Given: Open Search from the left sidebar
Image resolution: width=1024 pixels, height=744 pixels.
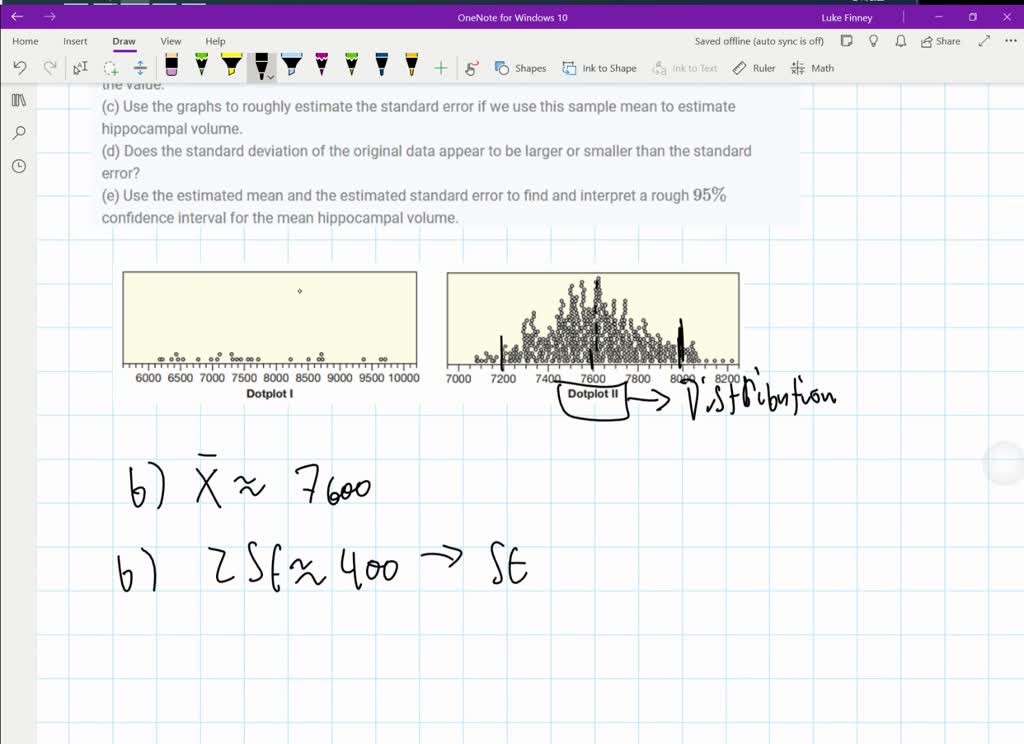Looking at the screenshot, I should [18, 132].
